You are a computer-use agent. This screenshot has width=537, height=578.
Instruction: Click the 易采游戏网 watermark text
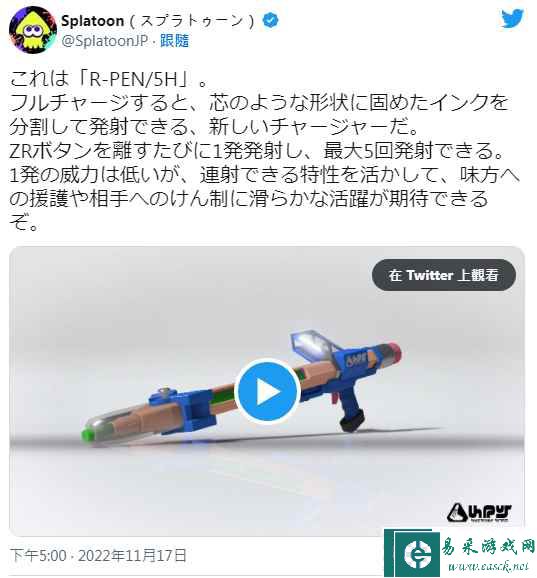[x=488, y=547]
